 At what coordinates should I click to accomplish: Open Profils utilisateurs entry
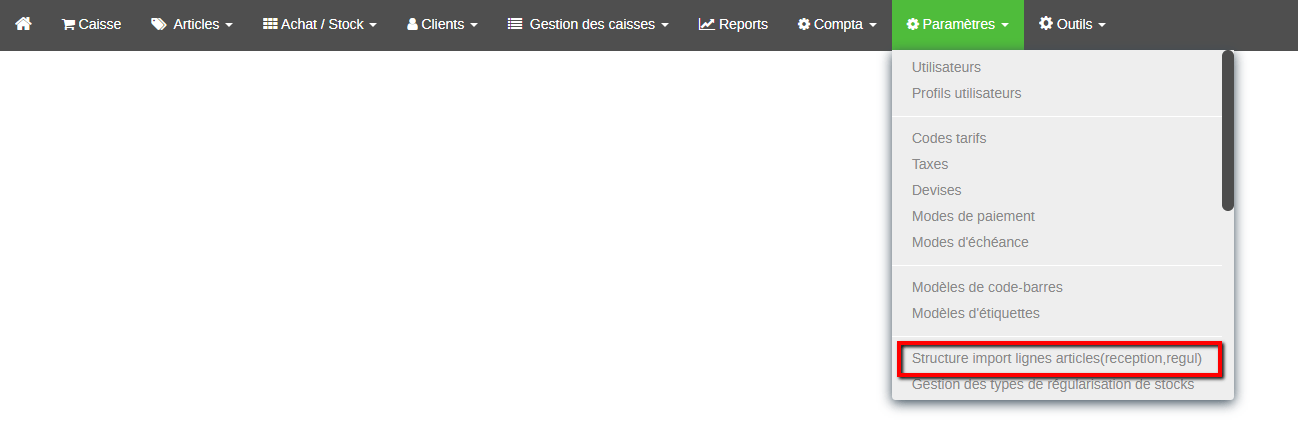point(967,93)
